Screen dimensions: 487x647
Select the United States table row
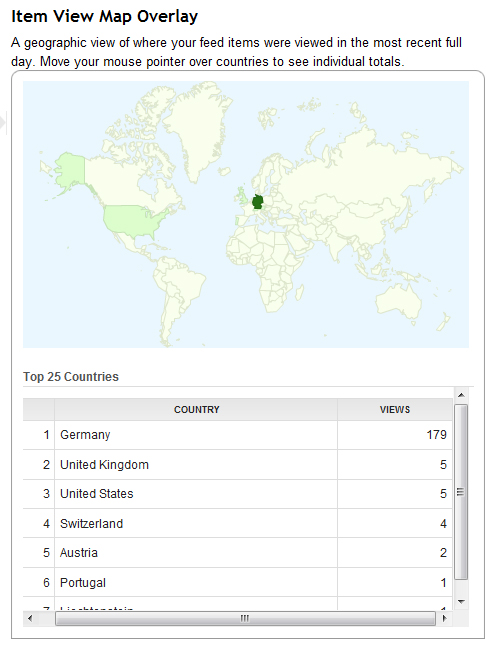pyautogui.click(x=238, y=494)
